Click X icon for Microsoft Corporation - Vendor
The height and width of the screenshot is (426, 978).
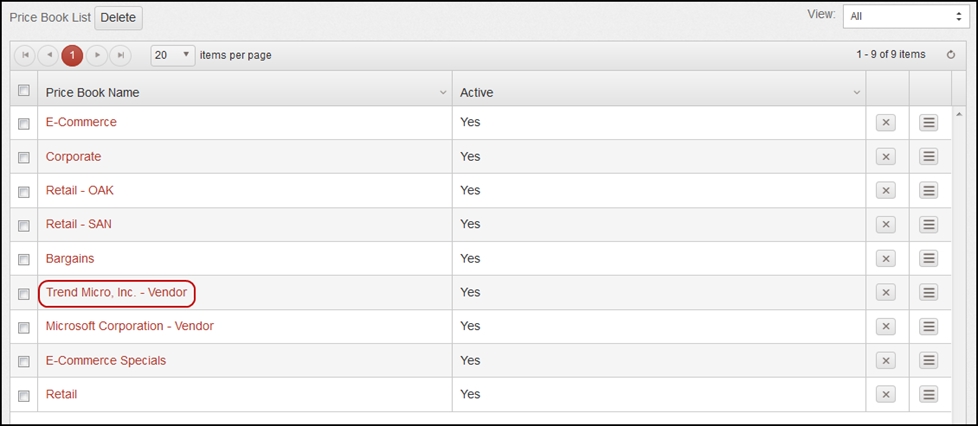click(885, 326)
